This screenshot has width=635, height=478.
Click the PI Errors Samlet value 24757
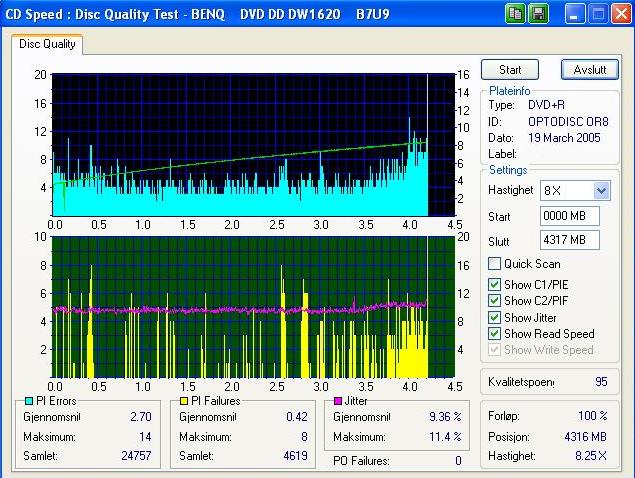click(136, 456)
